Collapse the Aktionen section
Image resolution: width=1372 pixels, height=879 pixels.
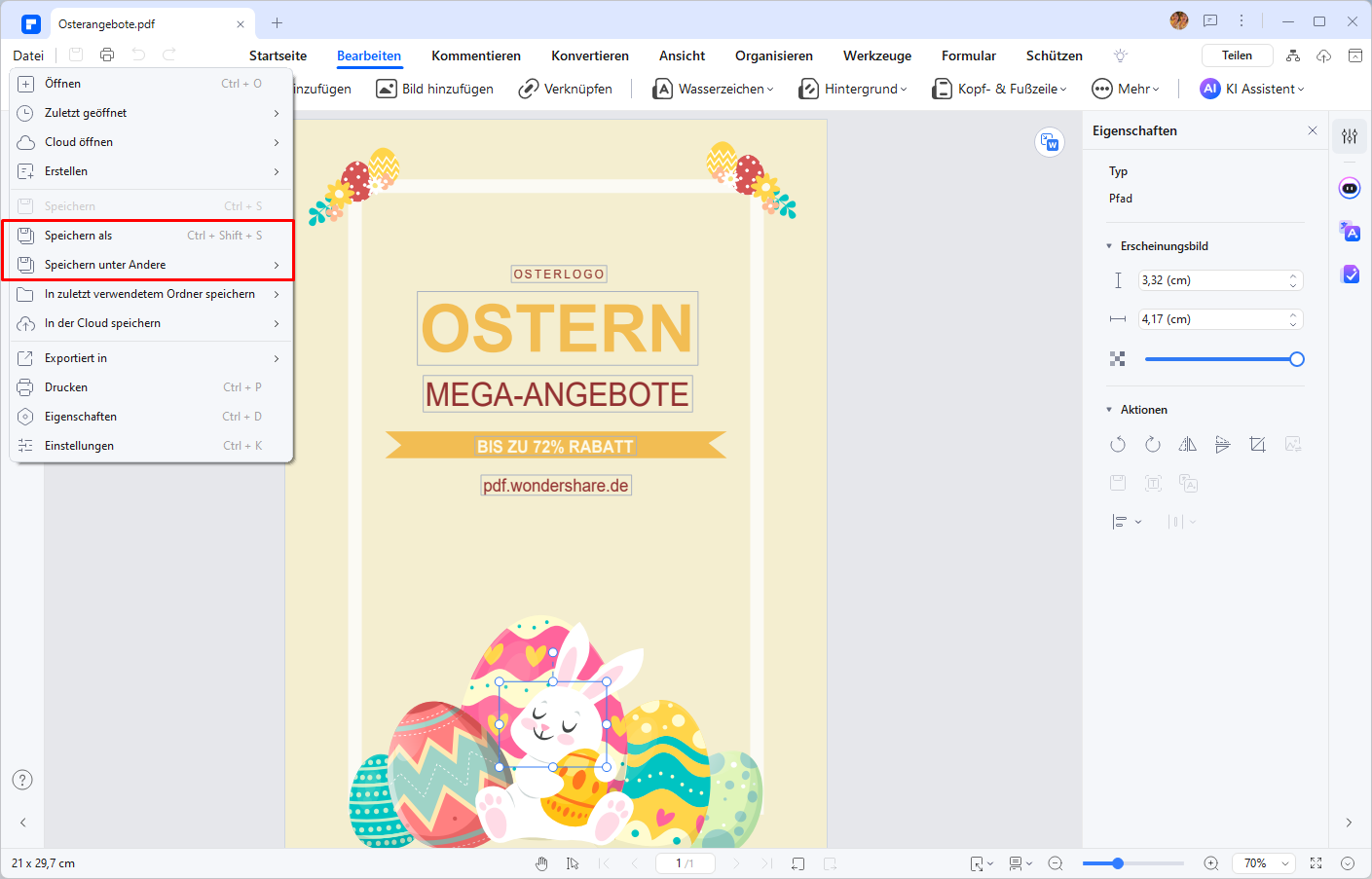1109,410
